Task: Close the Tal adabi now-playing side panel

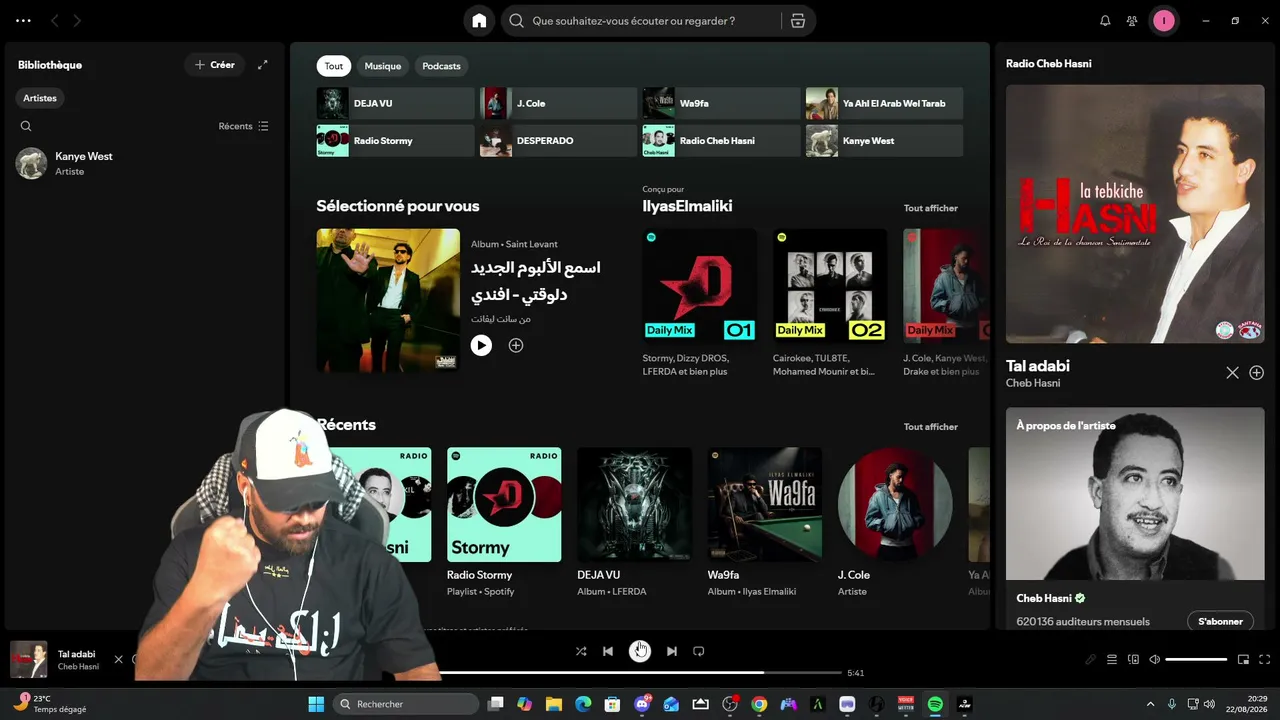Action: click(1232, 373)
